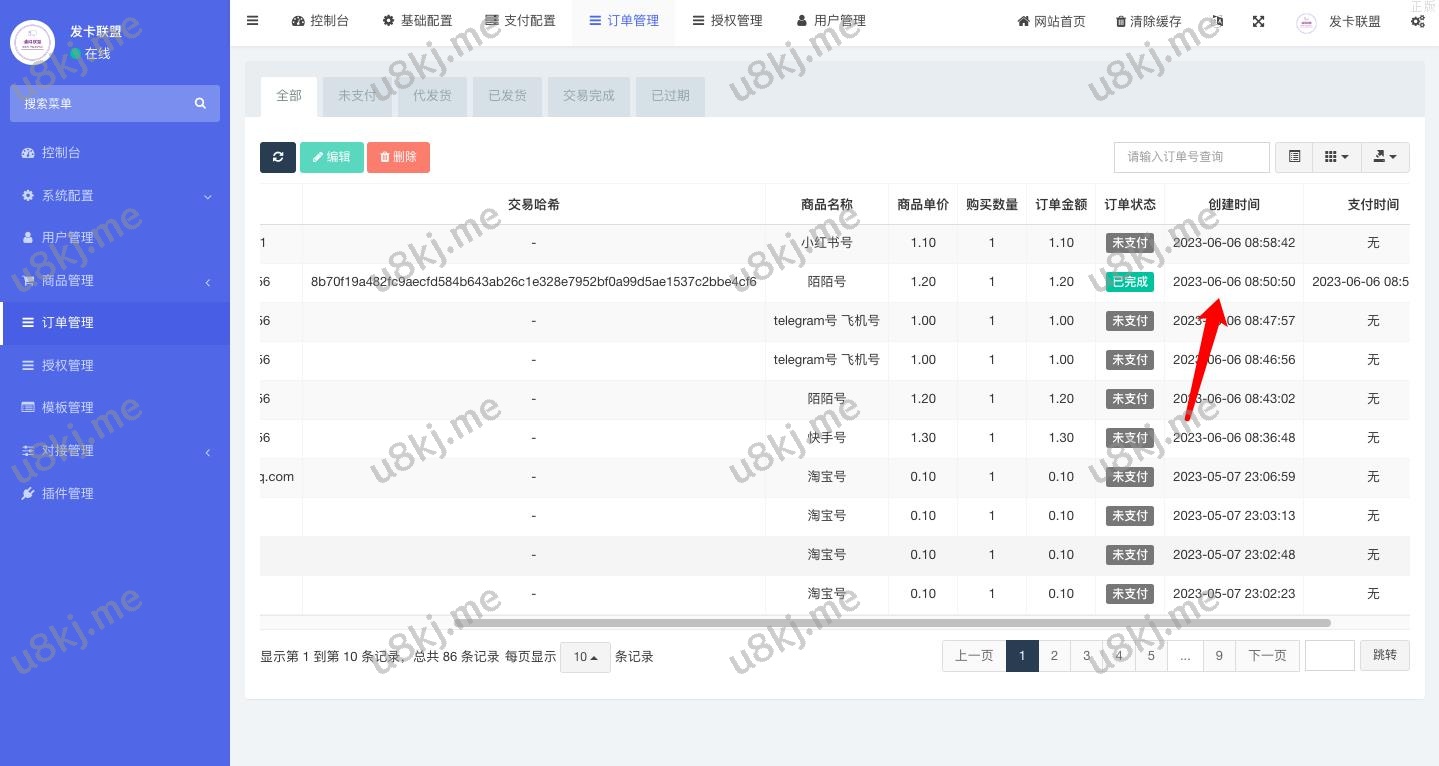Click 清除缓存 trash button
This screenshot has width=1439, height=766.
click(x=1148, y=21)
